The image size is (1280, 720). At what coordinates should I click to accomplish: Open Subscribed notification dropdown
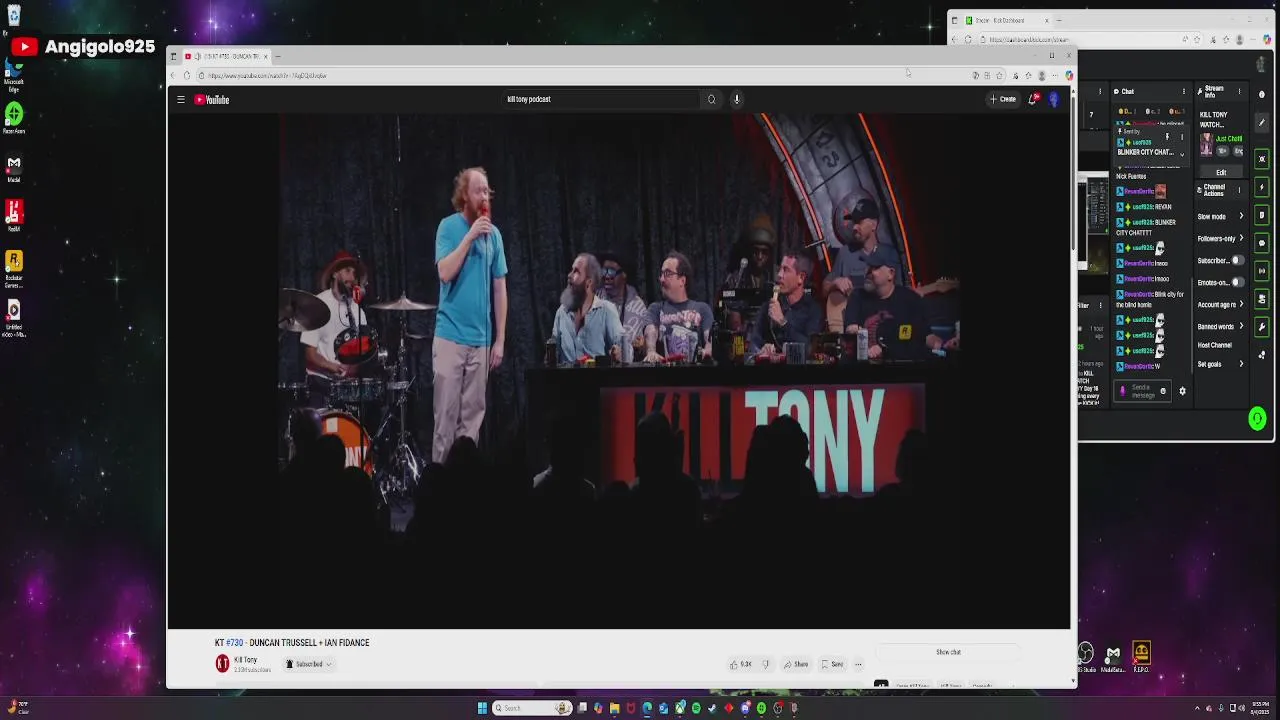click(x=309, y=664)
